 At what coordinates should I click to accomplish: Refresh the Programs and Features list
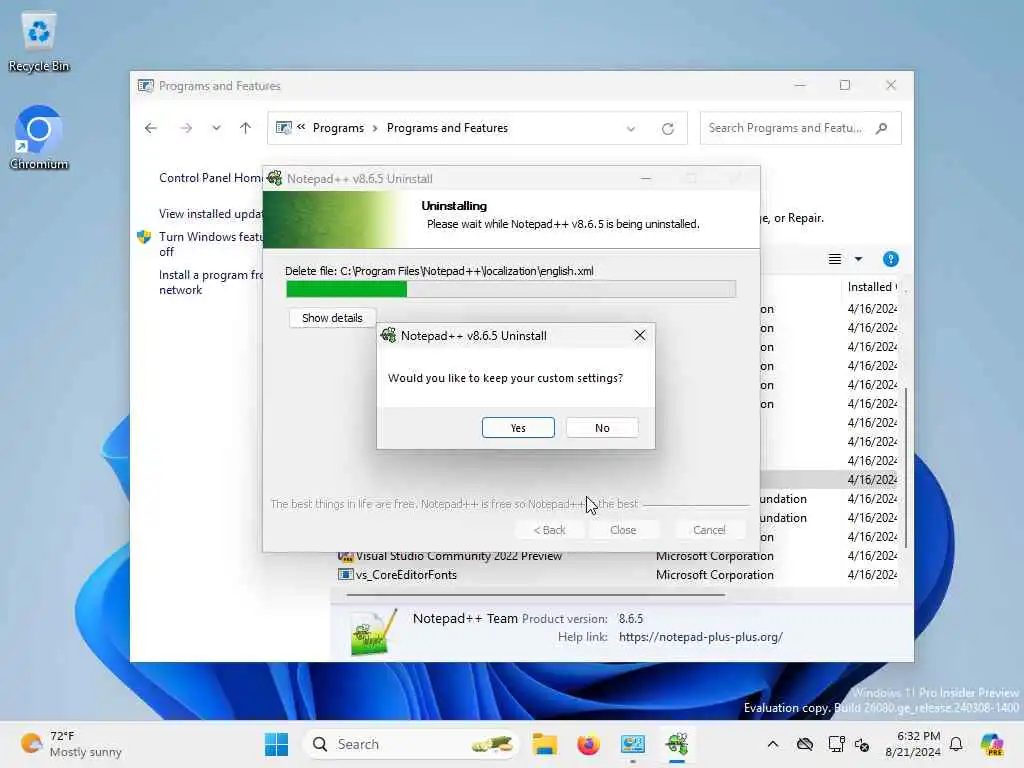coord(667,129)
